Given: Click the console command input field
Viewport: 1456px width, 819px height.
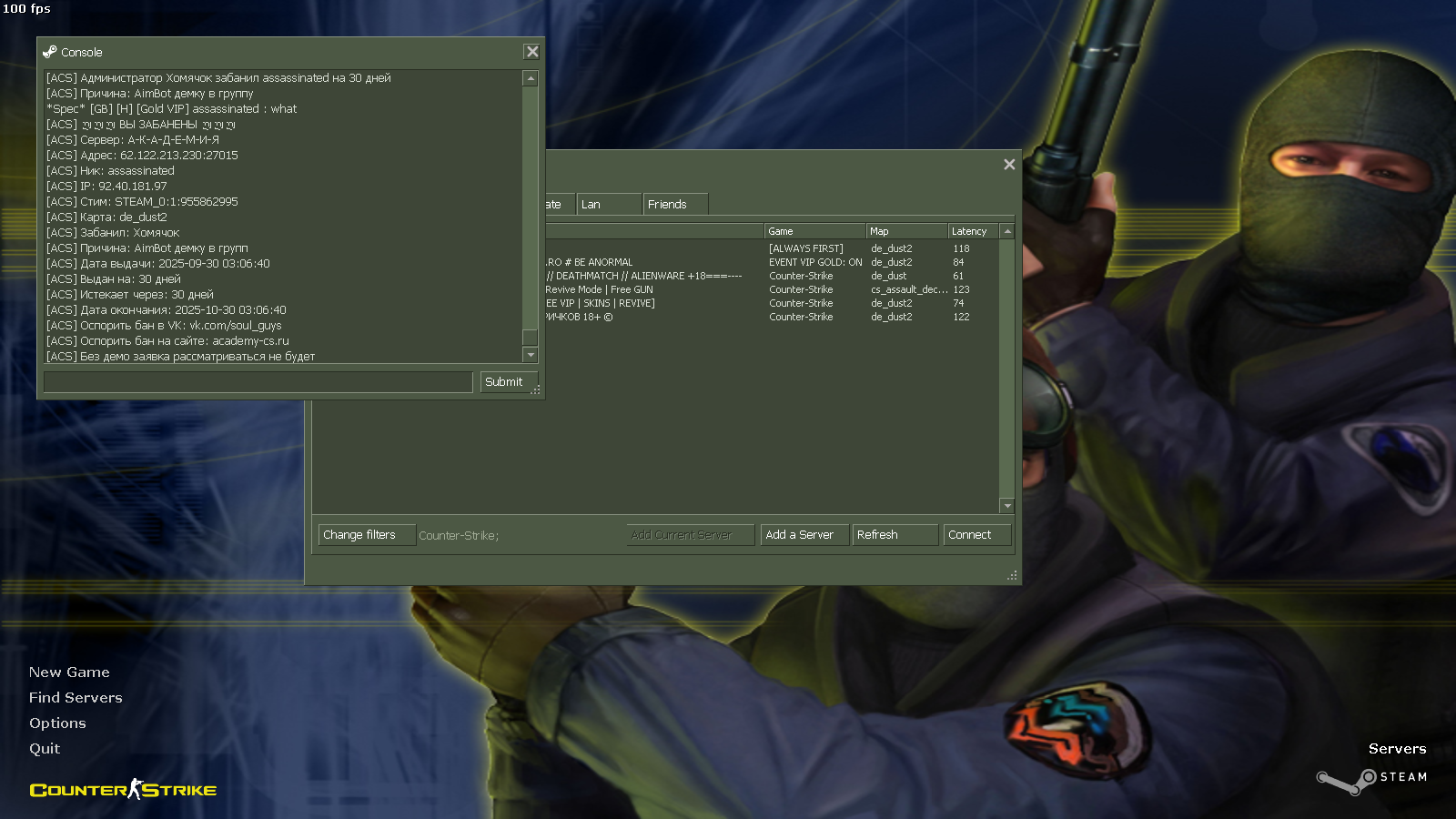Looking at the screenshot, I should pos(258,382).
